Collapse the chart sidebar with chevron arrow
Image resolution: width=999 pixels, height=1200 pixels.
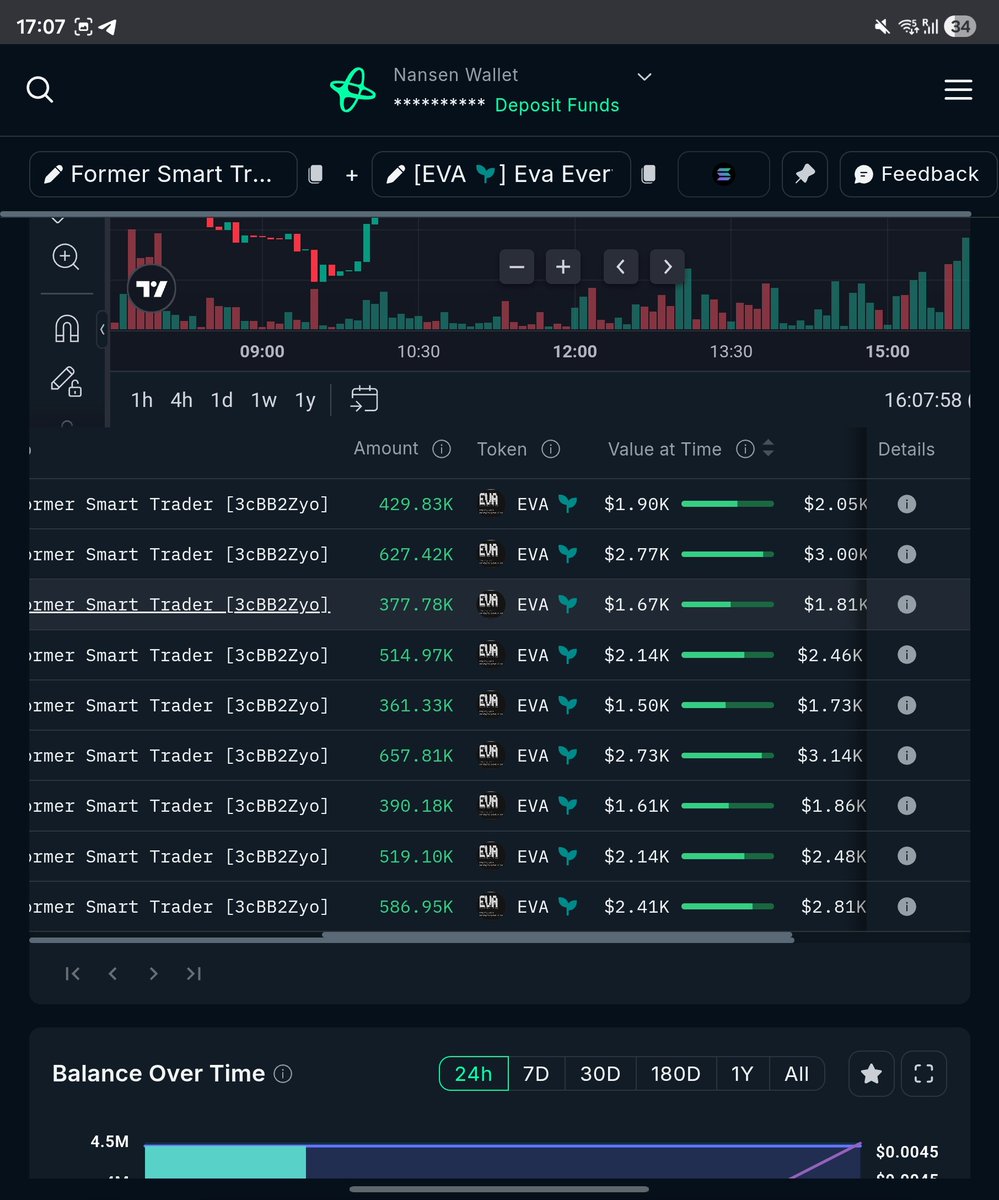click(102, 328)
